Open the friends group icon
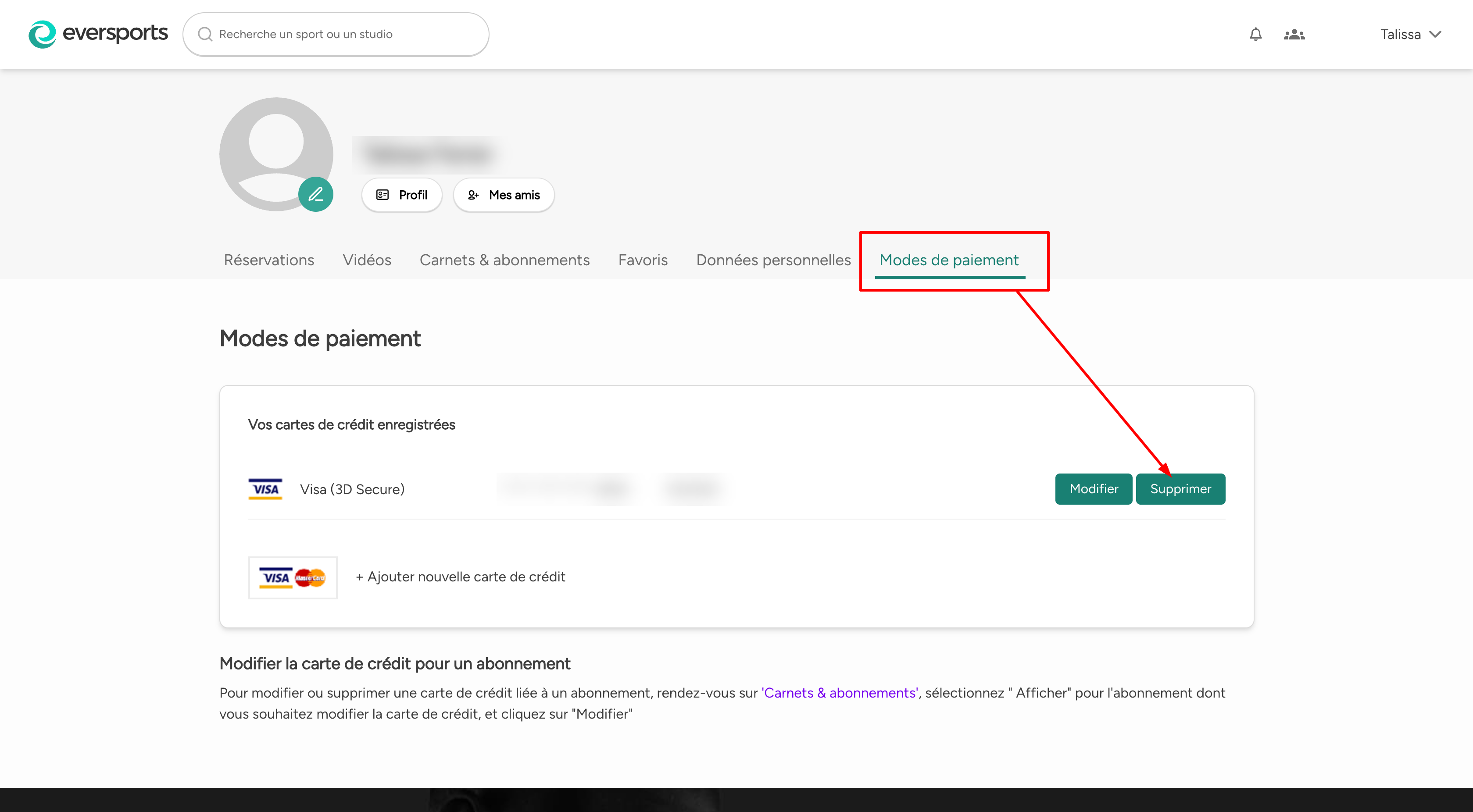The image size is (1473, 812). point(1294,34)
